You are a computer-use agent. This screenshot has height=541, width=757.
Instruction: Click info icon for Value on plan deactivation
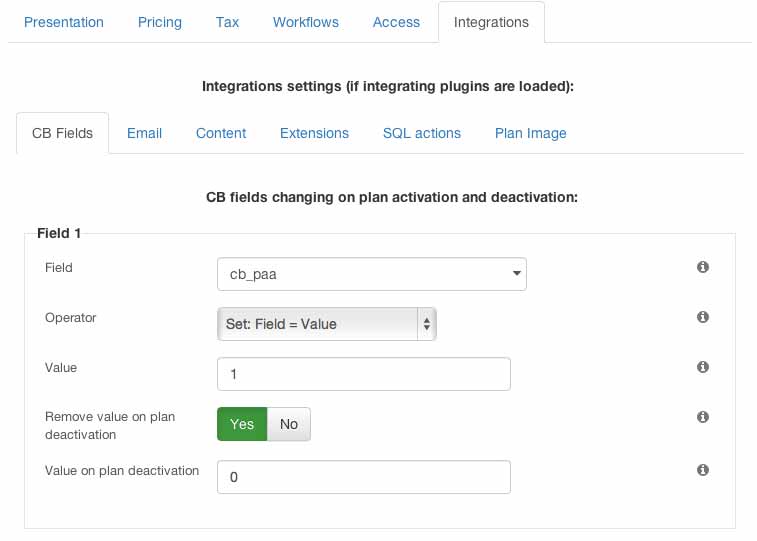click(x=702, y=470)
